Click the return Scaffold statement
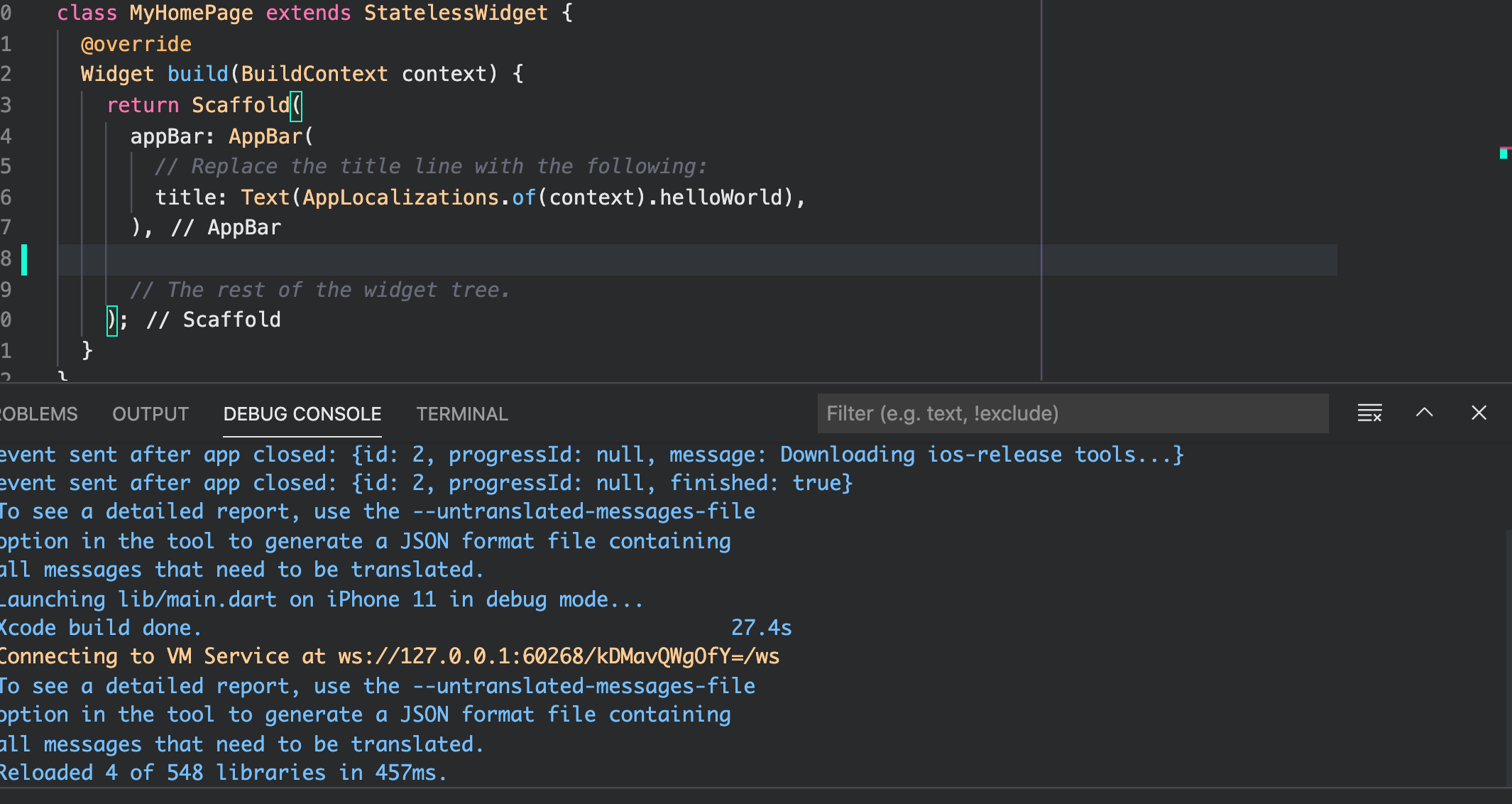The height and width of the screenshot is (804, 1512). coord(199,105)
